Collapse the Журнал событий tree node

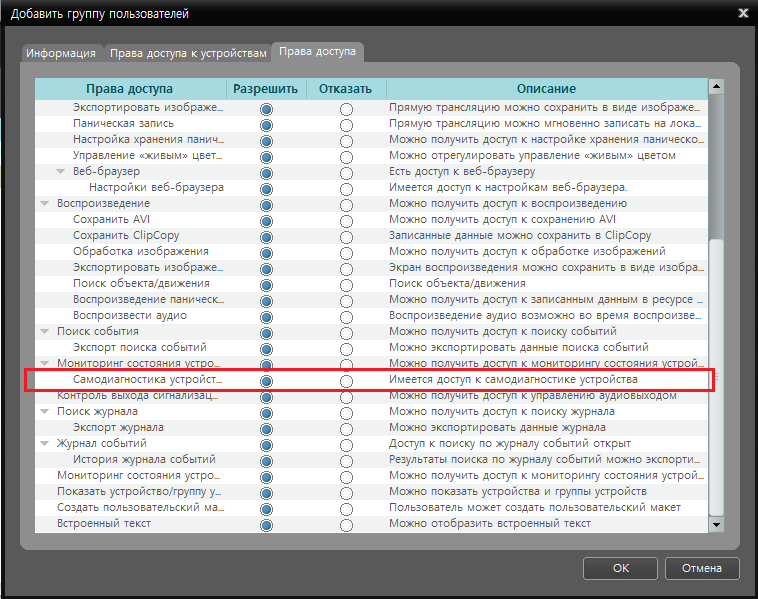(x=44, y=444)
